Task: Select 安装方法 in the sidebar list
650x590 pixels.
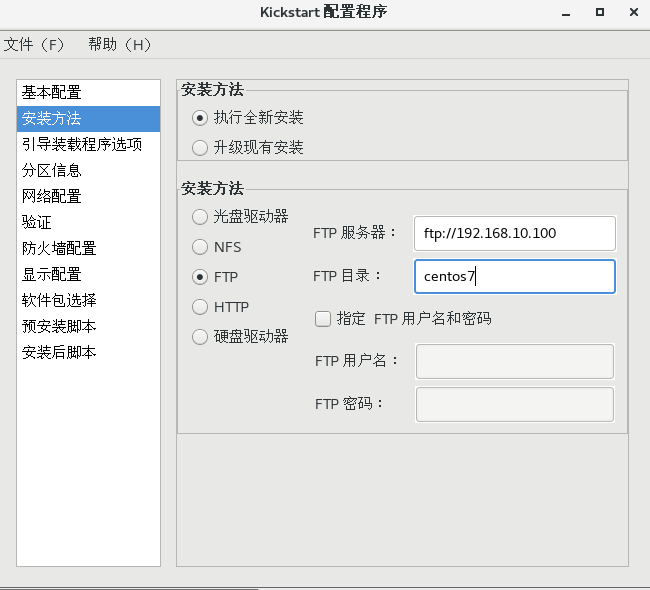Action: pos(88,119)
